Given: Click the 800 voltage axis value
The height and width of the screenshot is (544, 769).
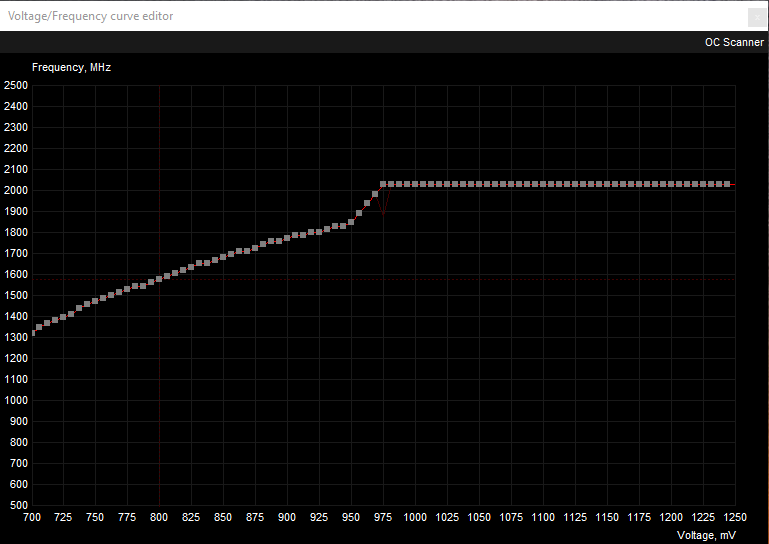Looking at the screenshot, I should point(159,518).
